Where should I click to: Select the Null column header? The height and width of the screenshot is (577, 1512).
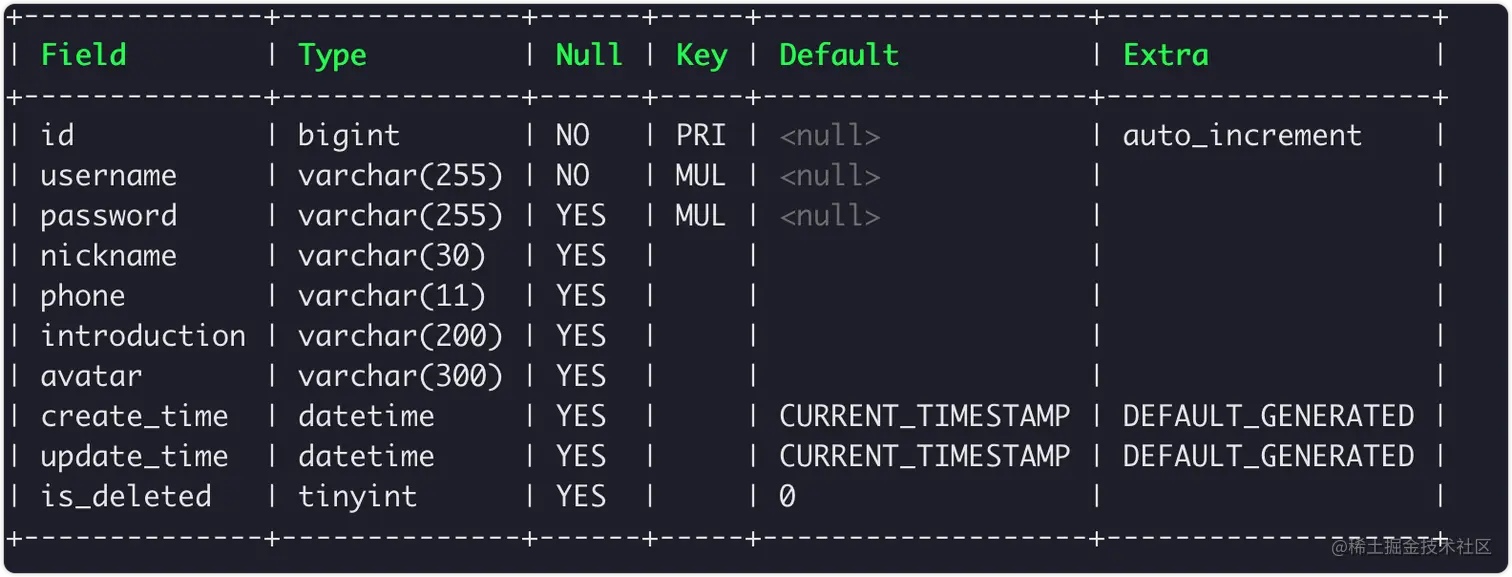[589, 54]
